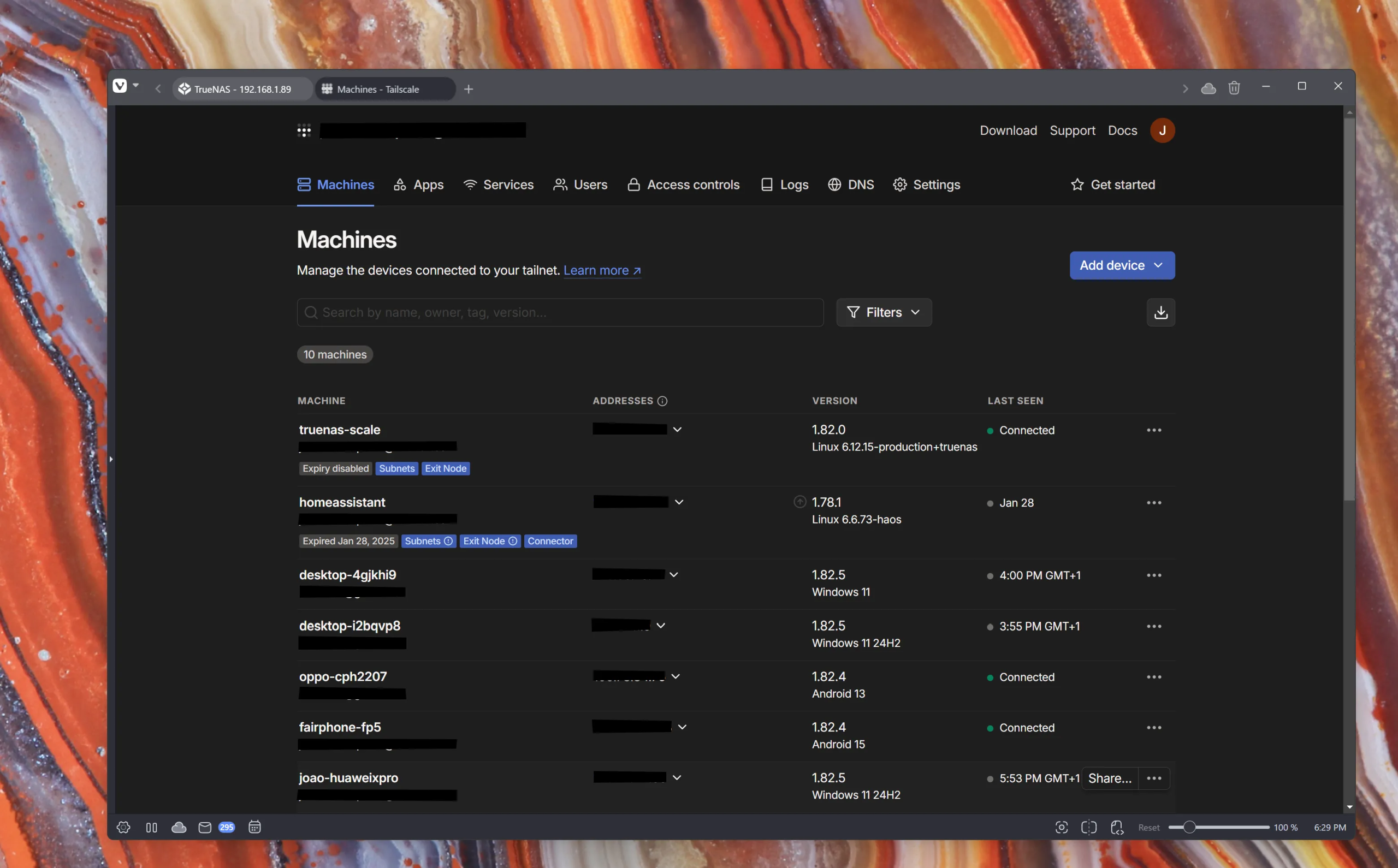The width and height of the screenshot is (1398, 868).
Task: Click the capture page camera icon
Action: pyautogui.click(x=1061, y=827)
